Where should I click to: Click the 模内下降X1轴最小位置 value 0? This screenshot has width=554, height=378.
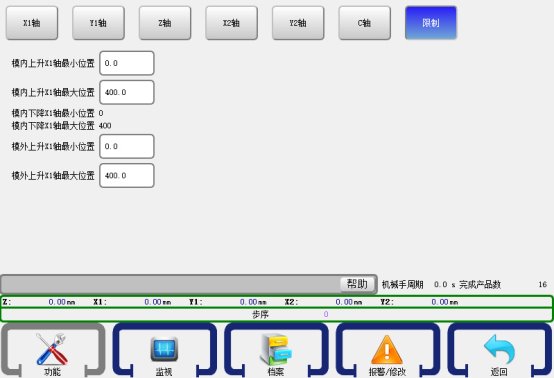101,113
